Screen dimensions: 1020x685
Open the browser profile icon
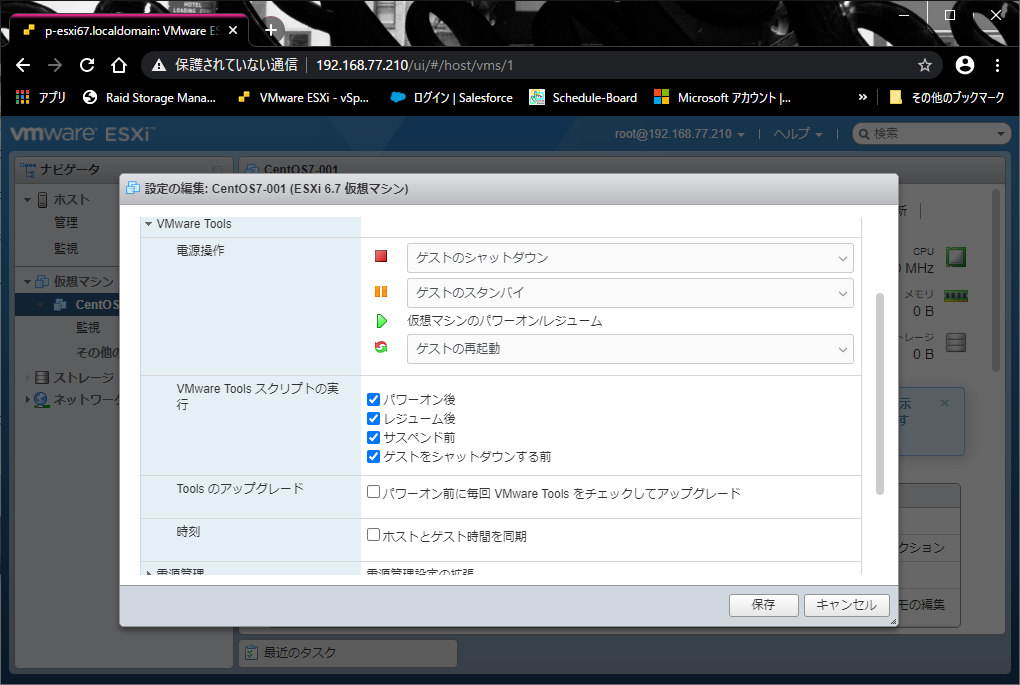coord(965,65)
